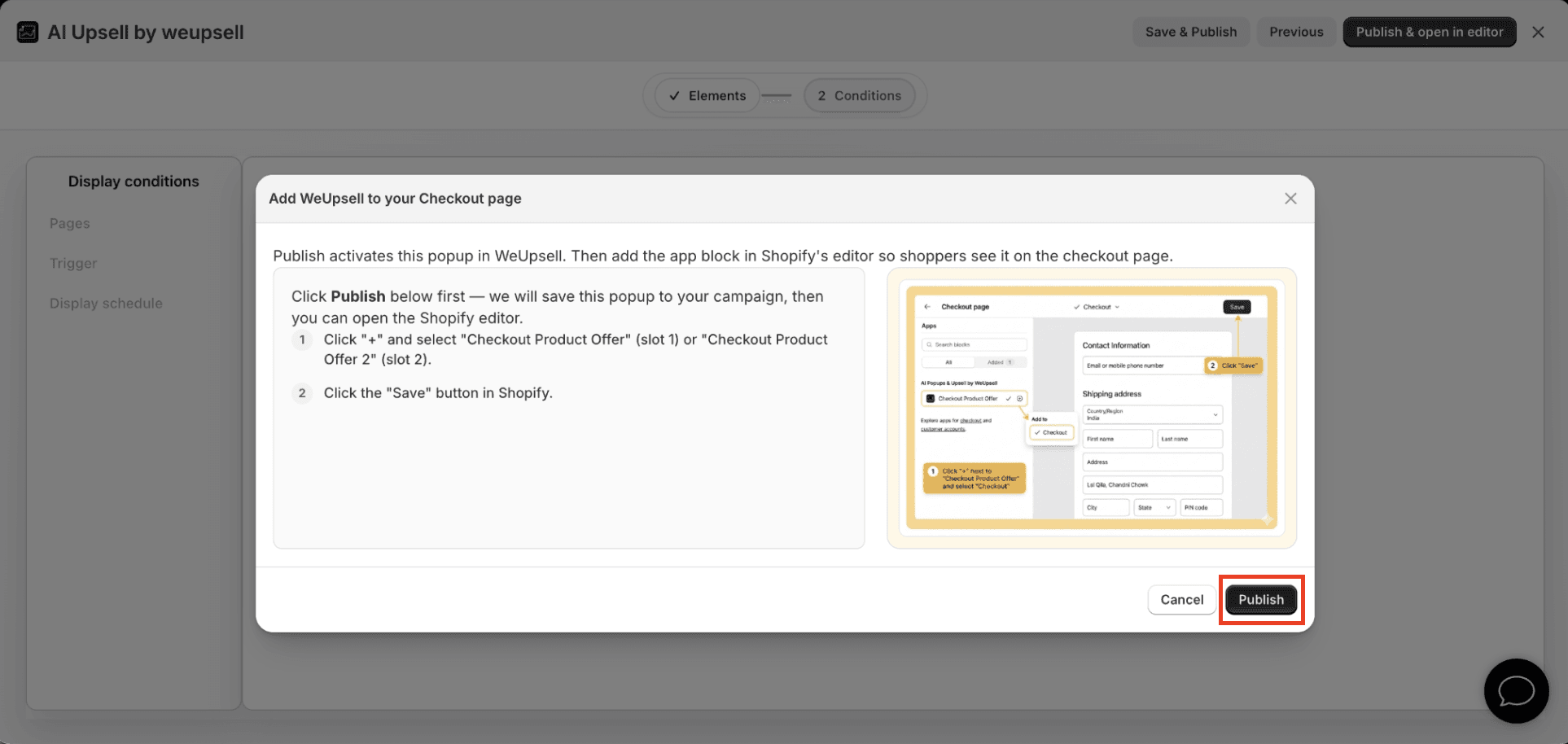1568x744 pixels.
Task: Click Save & Publish in the header
Action: tap(1191, 32)
